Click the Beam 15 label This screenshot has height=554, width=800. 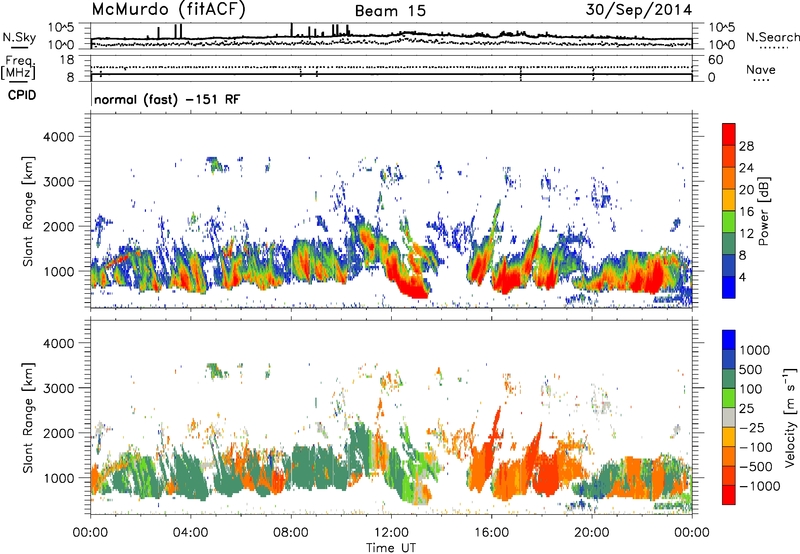pos(390,11)
